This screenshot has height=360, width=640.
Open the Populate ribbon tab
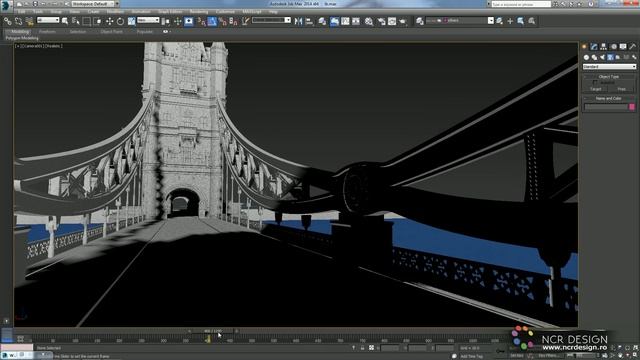pyautogui.click(x=144, y=31)
